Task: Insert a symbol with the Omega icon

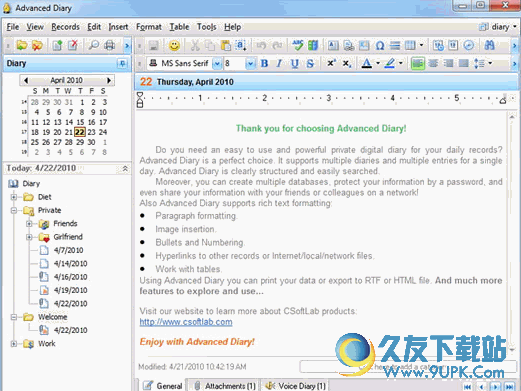Action: [380, 45]
